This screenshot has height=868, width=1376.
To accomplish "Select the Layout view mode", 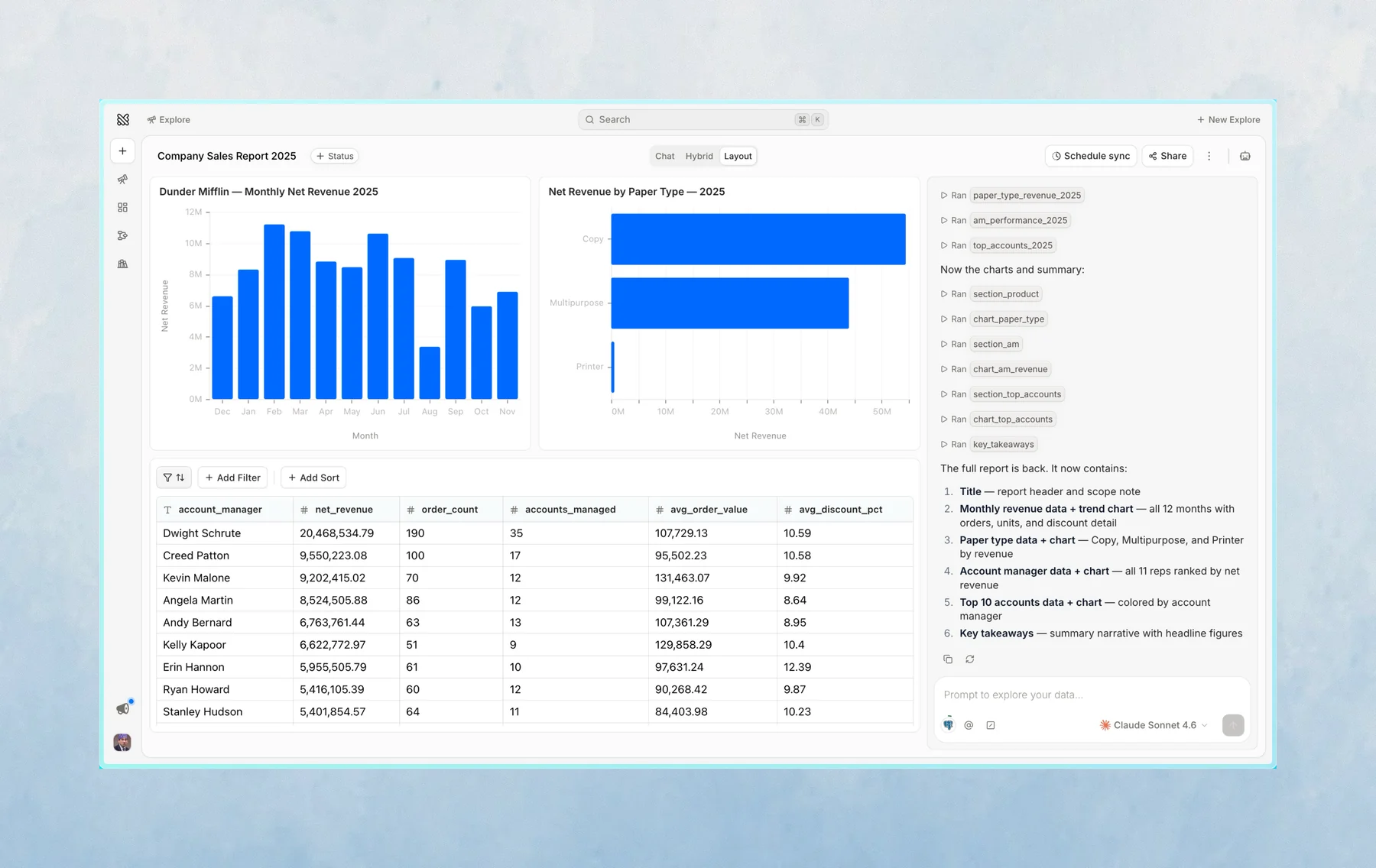I will coord(738,156).
